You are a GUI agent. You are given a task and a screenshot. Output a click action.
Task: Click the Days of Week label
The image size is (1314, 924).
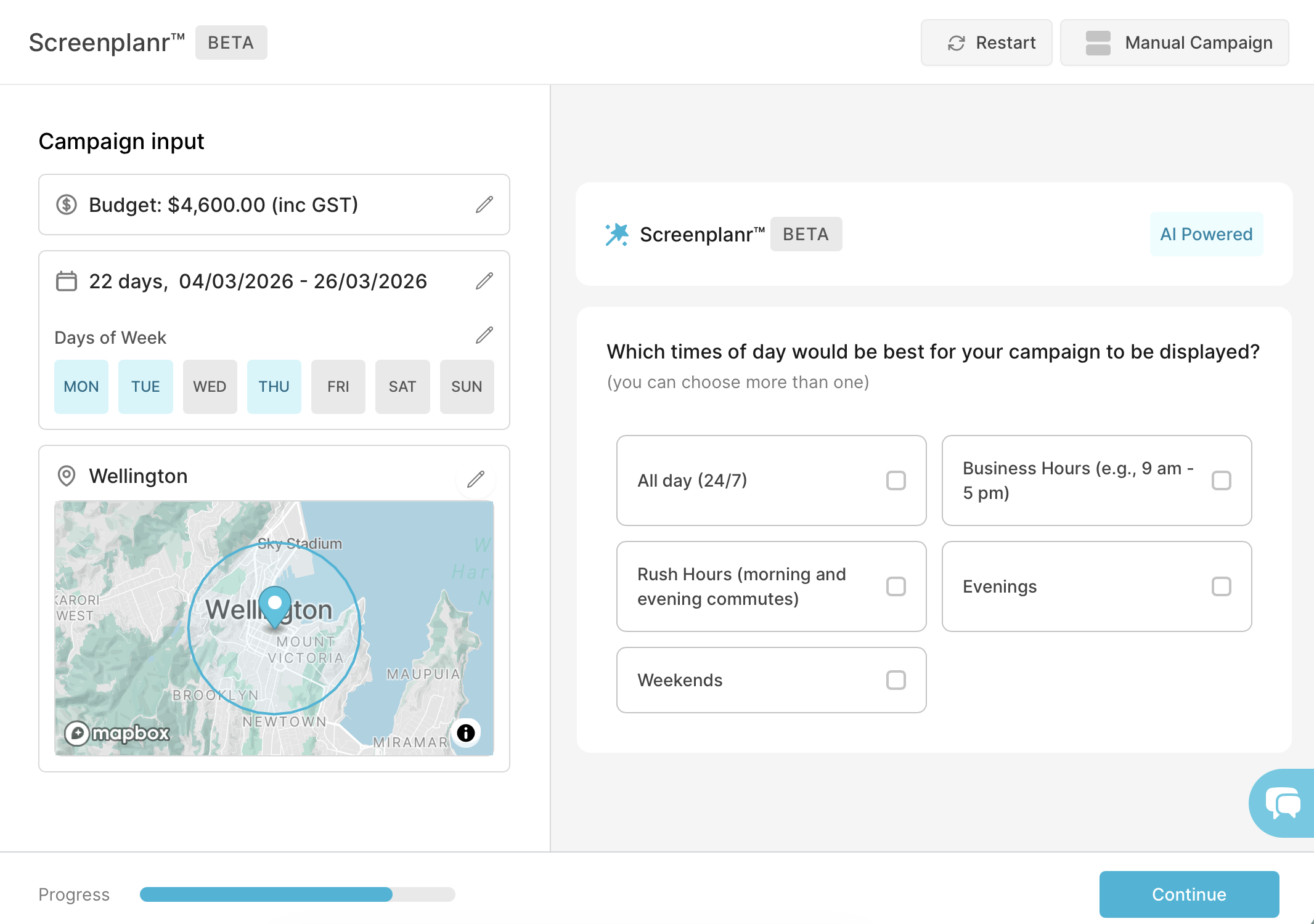(x=110, y=338)
